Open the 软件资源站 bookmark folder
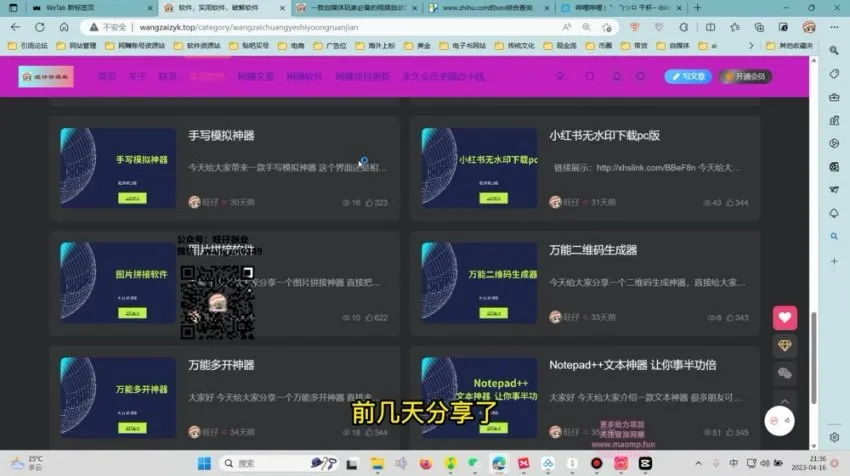The image size is (850, 476). point(197,46)
